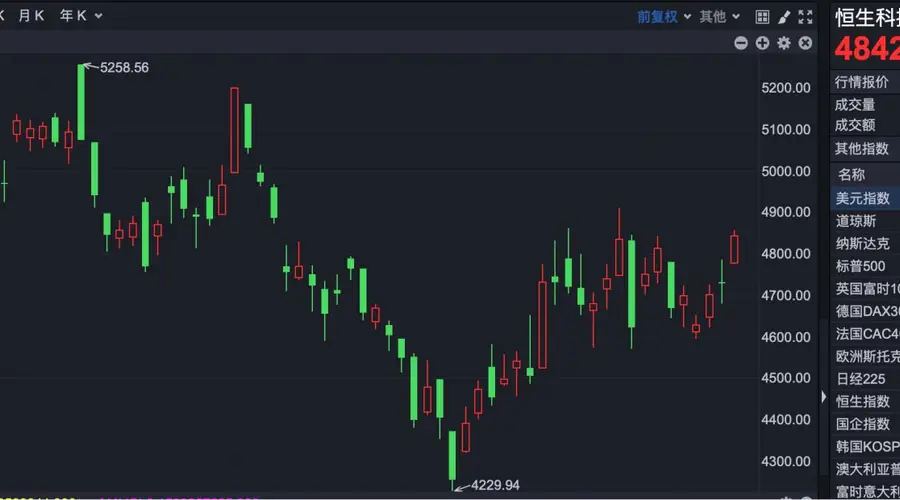
Task: Select 国企指数 index row
Action: click(x=866, y=424)
